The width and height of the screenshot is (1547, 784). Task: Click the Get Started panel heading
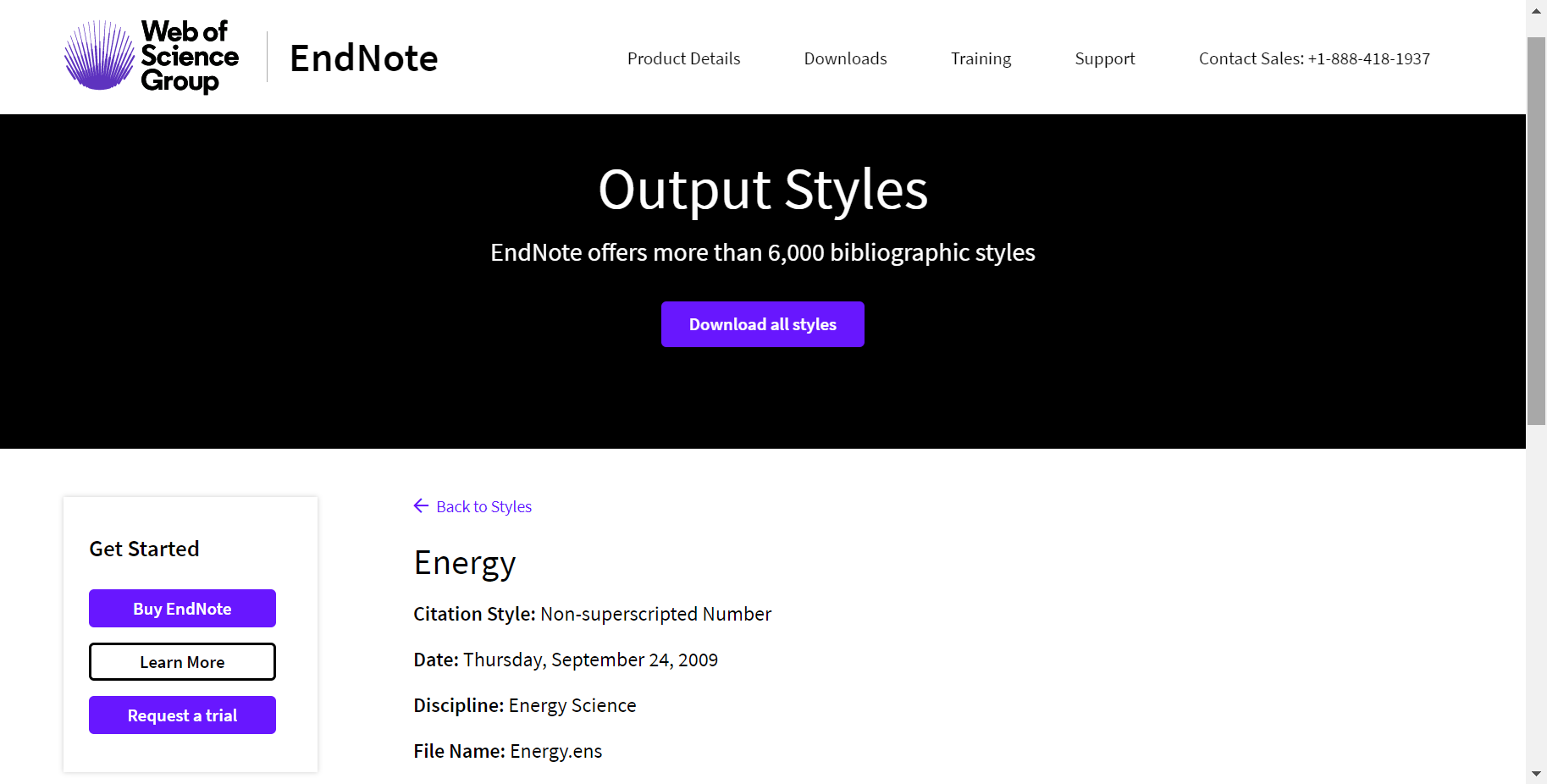pos(144,549)
